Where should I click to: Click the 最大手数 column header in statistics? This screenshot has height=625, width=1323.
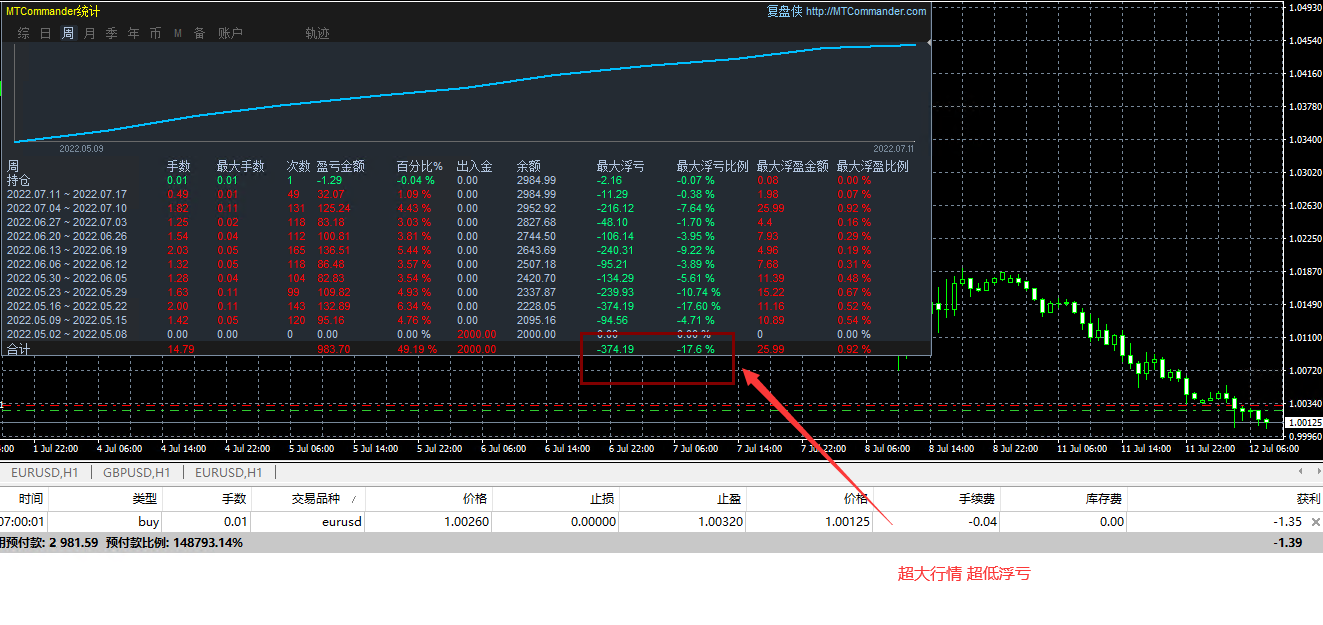[x=240, y=166]
